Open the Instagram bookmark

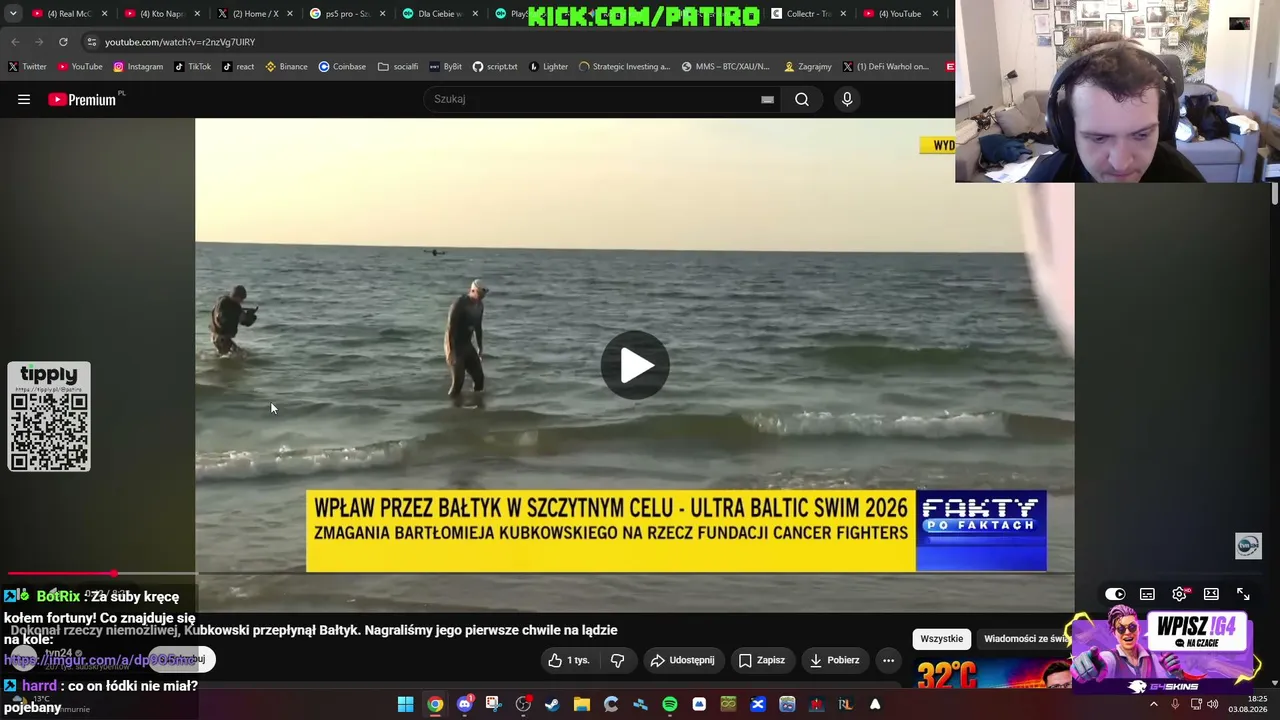(x=138, y=67)
